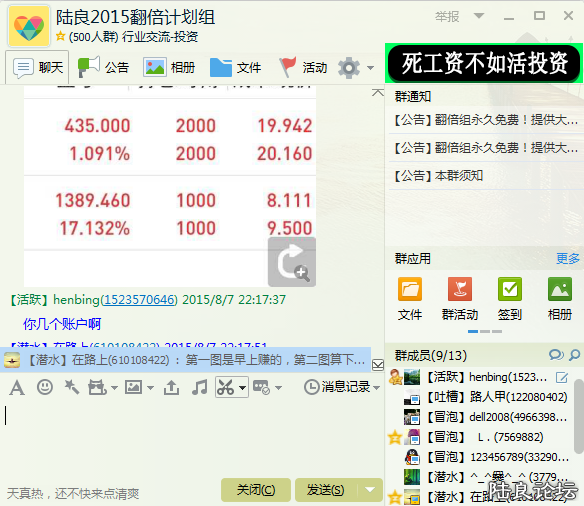584x506 pixels.
Task: Click the group message settings icon
Action: [261, 388]
